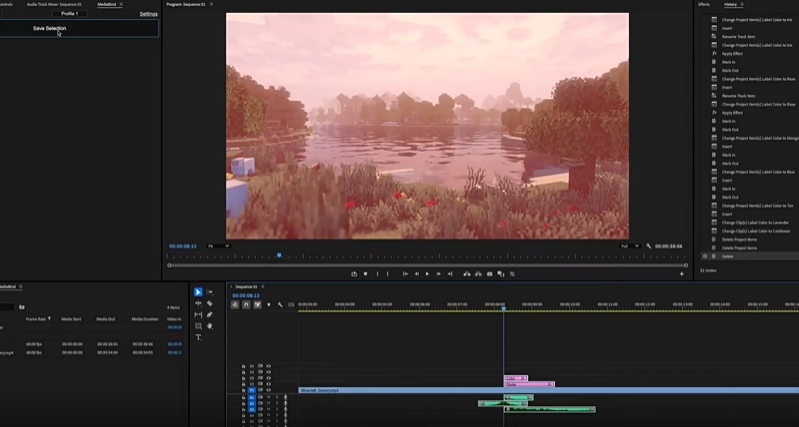
Task: Open the Fit zoom level dropdown
Action: coord(217,246)
